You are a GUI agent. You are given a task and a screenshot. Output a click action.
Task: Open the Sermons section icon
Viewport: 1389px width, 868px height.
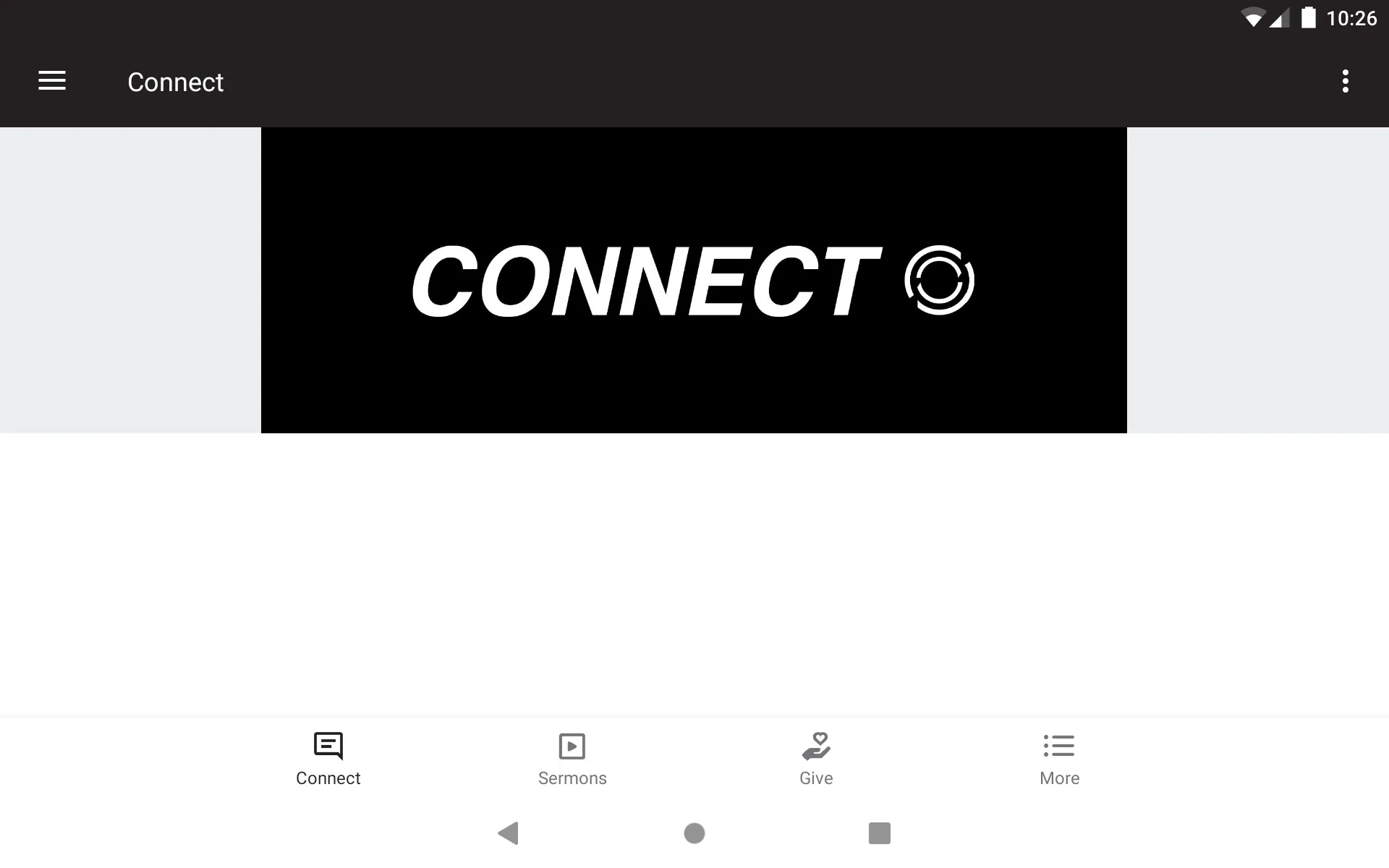(x=572, y=745)
